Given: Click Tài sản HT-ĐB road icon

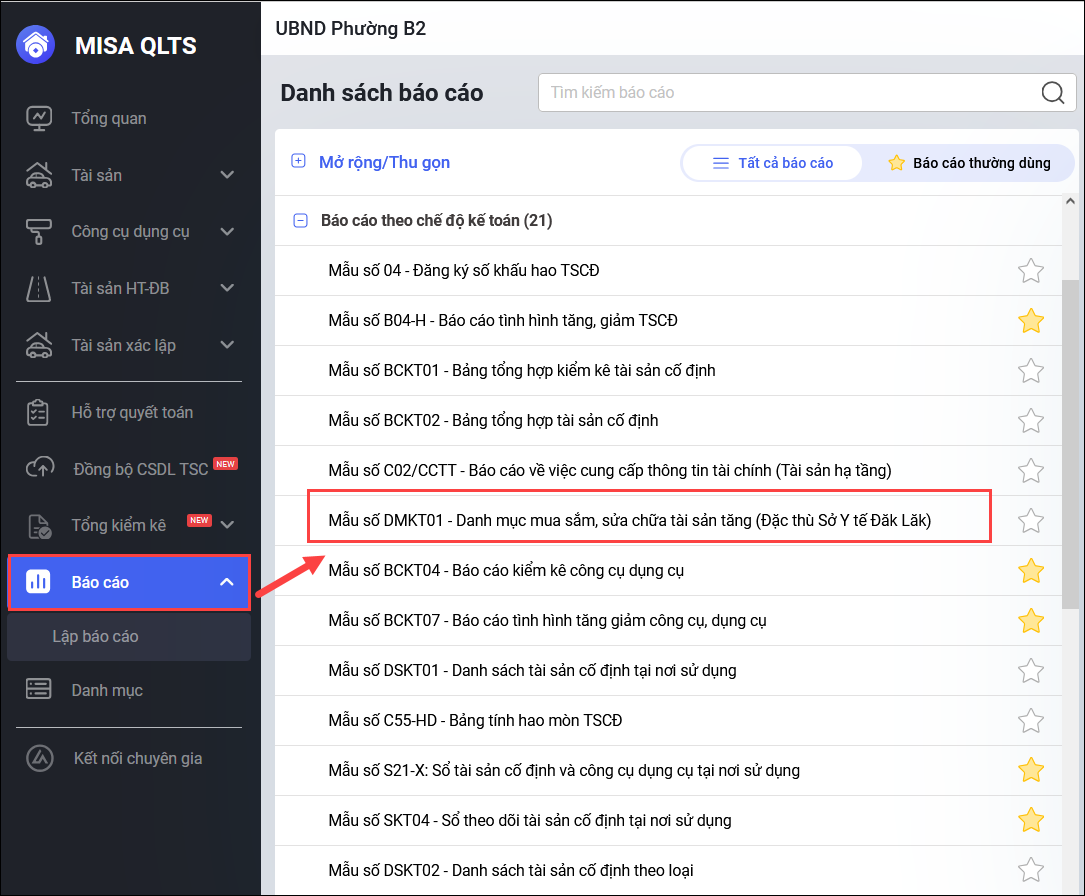Looking at the screenshot, I should [39, 289].
